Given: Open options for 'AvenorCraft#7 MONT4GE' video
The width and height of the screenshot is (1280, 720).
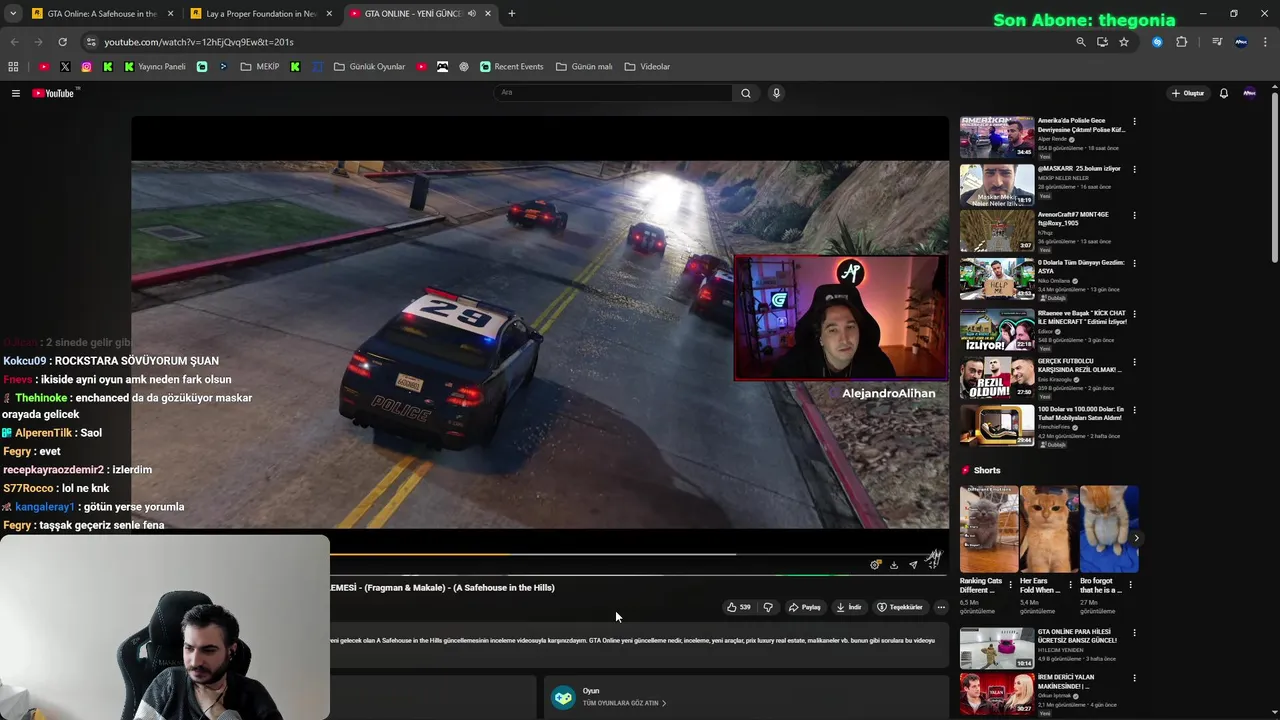Looking at the screenshot, I should pos(1134,216).
